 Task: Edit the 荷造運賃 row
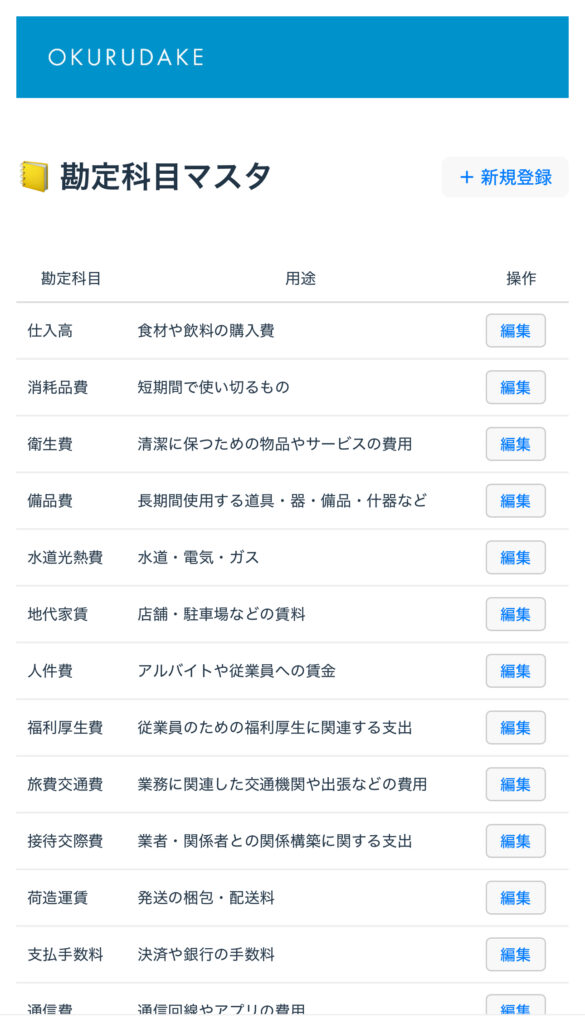515,898
